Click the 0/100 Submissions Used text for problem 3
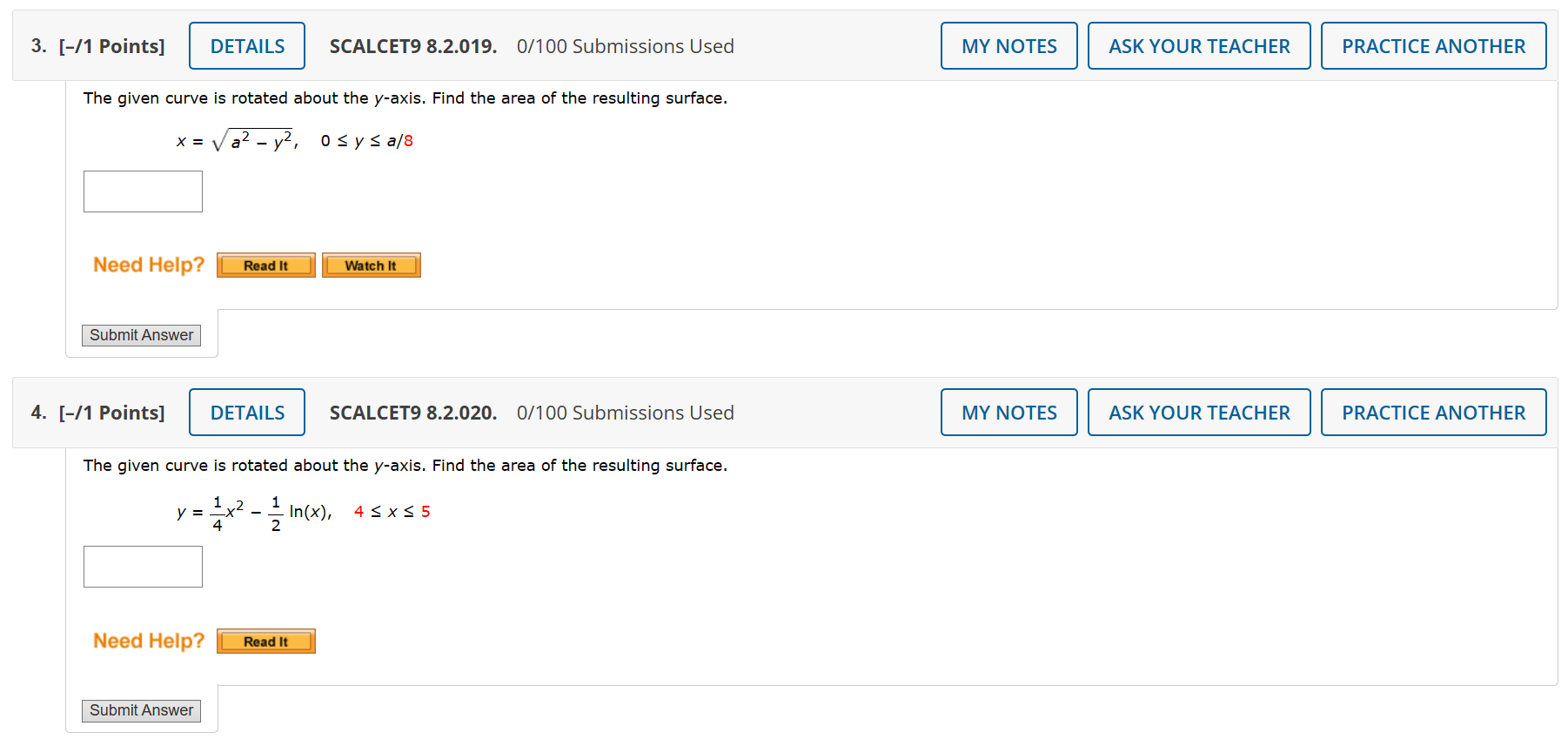 pyautogui.click(x=625, y=45)
